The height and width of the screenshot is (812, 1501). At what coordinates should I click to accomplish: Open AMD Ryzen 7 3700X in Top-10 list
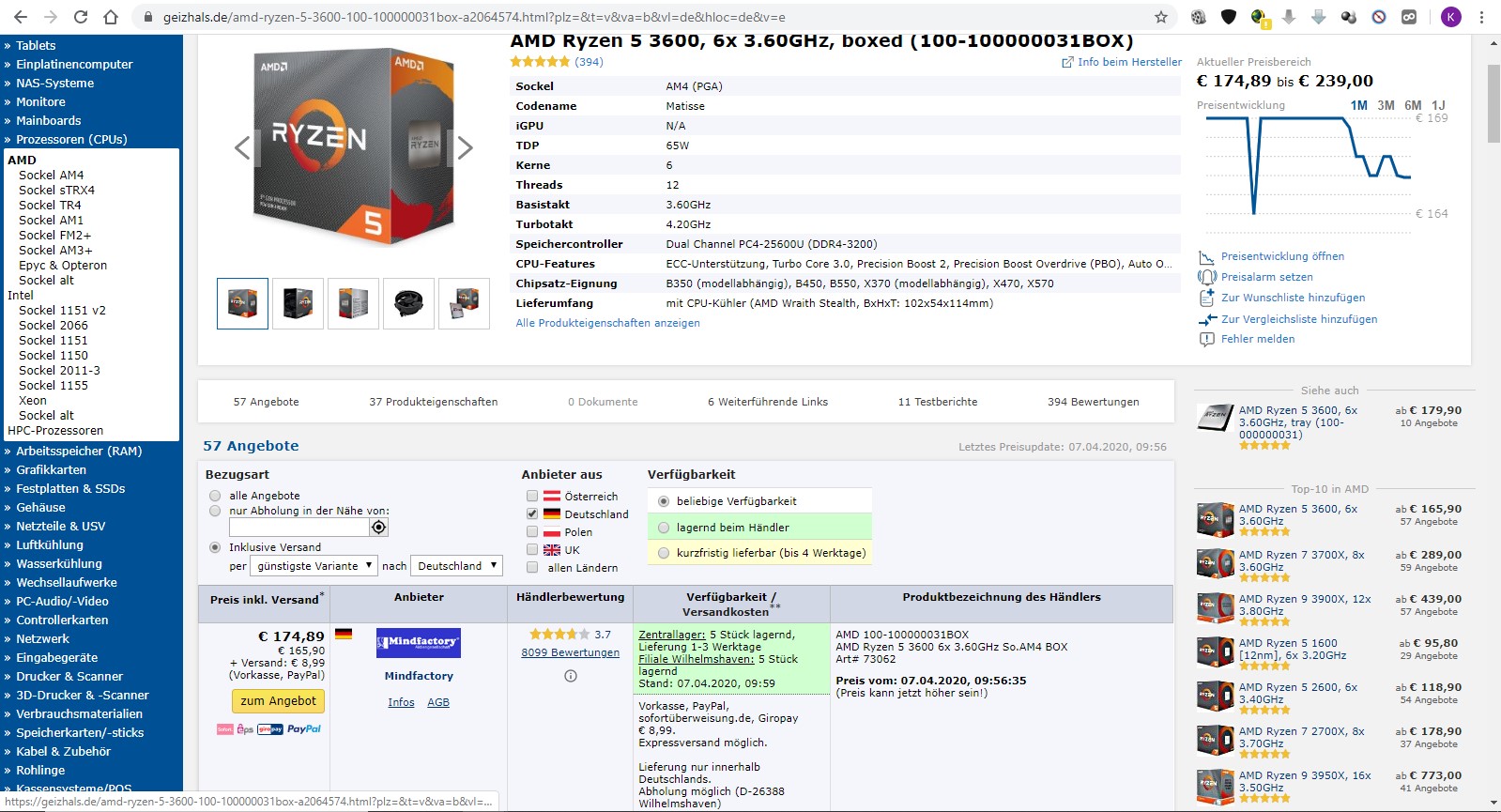tap(1302, 560)
